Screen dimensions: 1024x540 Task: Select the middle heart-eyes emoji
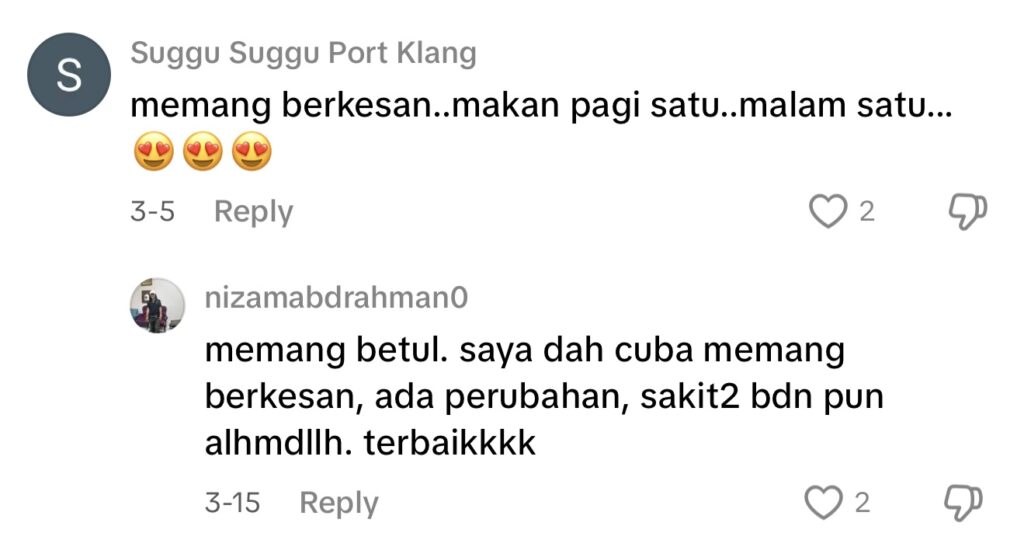(202, 151)
